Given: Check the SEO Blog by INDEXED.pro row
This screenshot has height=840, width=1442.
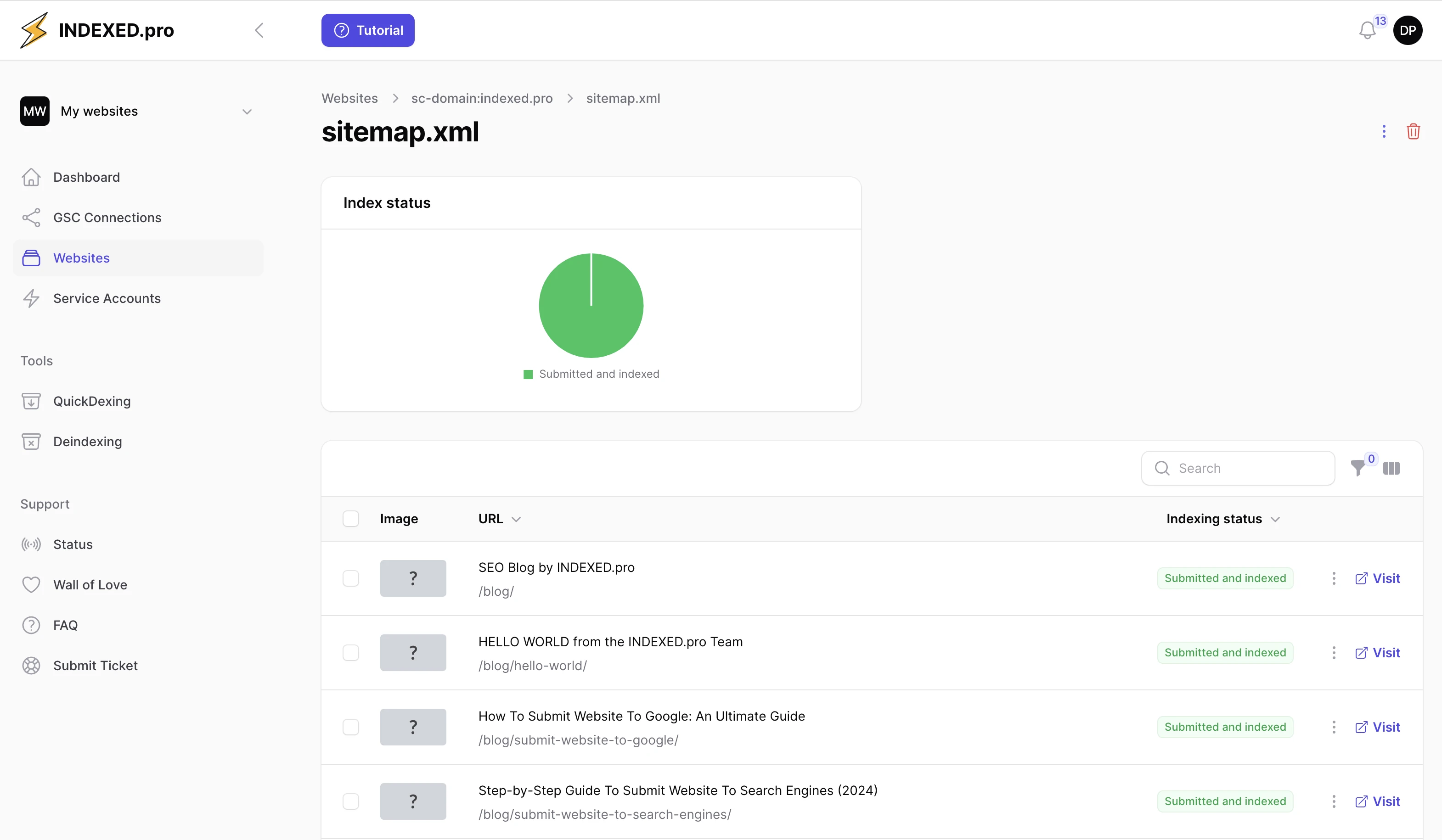Looking at the screenshot, I should 351,578.
